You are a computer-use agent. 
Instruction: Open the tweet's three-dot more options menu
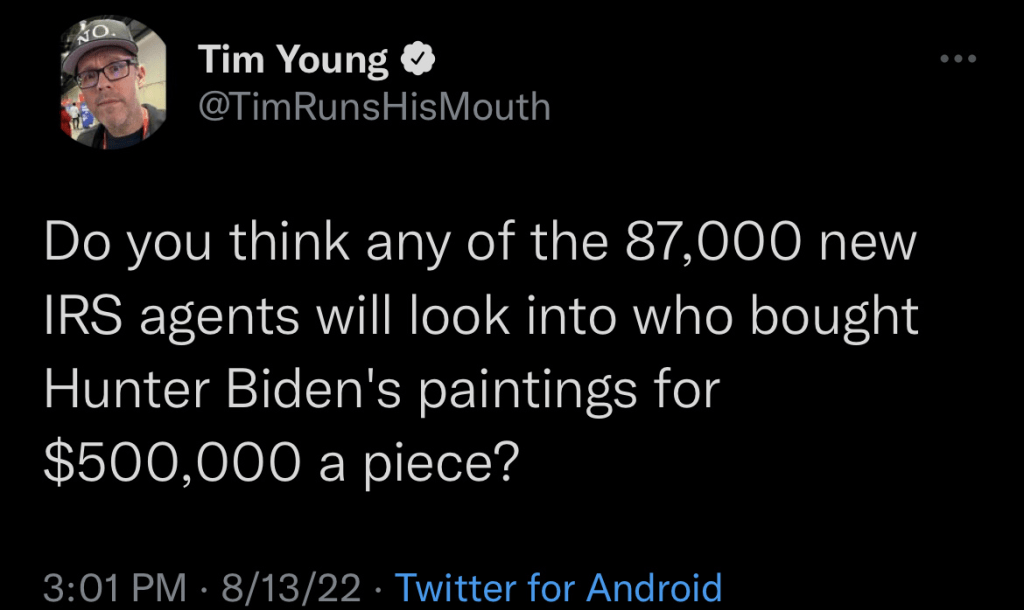[957, 61]
